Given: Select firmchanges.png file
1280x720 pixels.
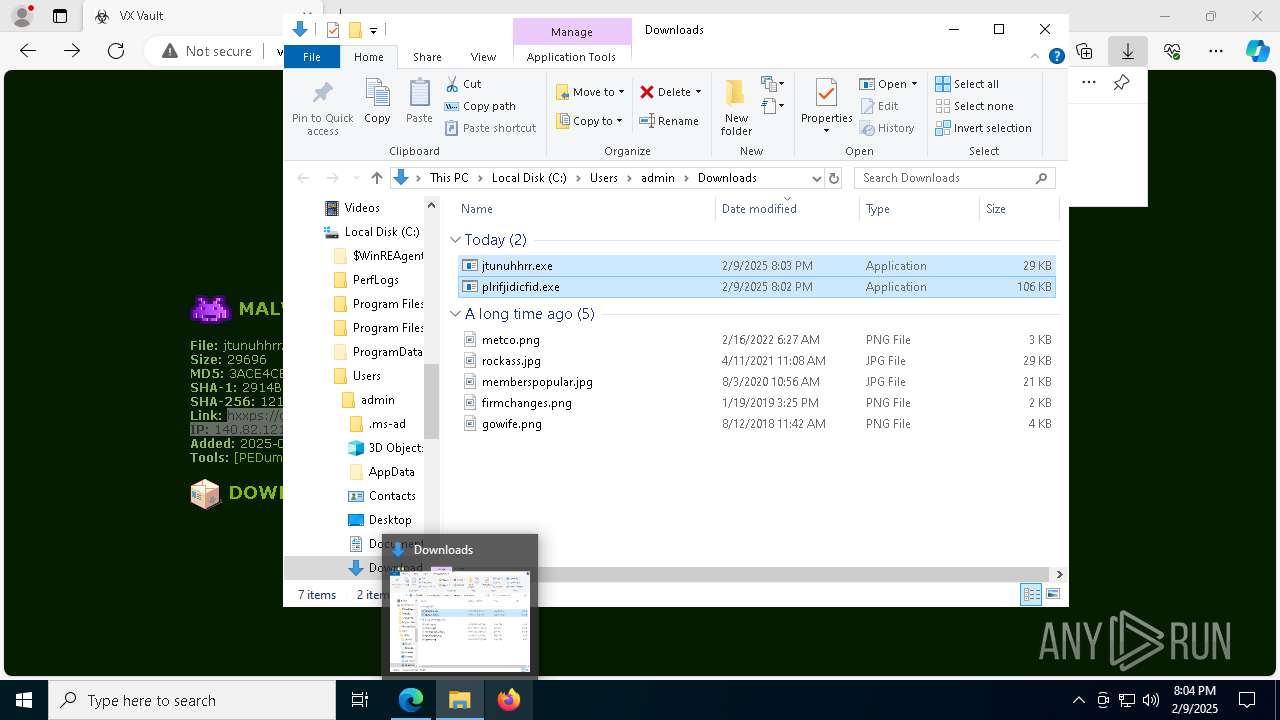Looking at the screenshot, I should [x=756, y=403].
